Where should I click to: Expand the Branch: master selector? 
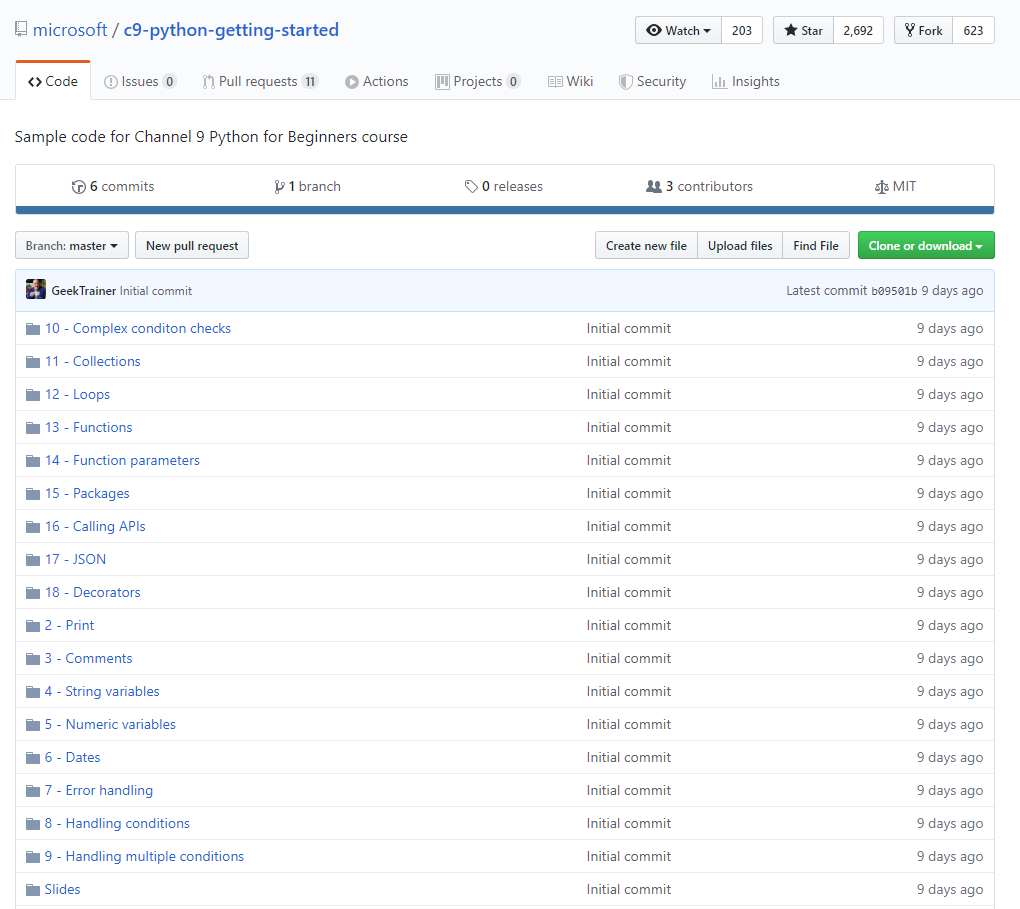[72, 246]
